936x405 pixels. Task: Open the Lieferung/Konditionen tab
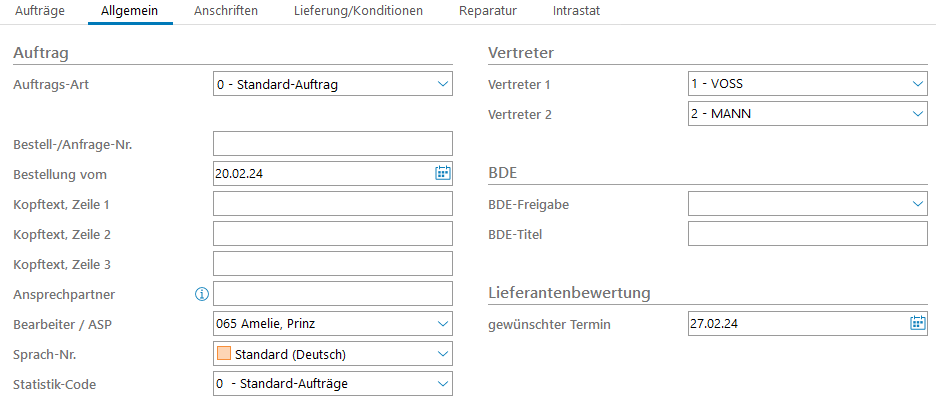358,11
